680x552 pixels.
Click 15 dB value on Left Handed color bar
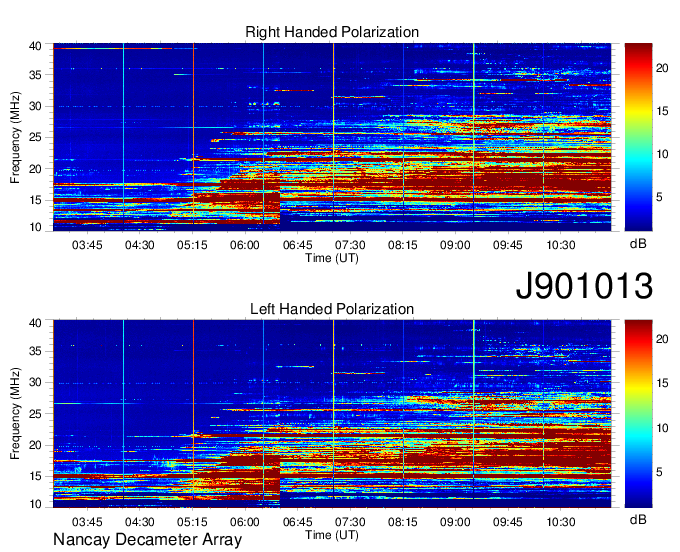(662, 383)
